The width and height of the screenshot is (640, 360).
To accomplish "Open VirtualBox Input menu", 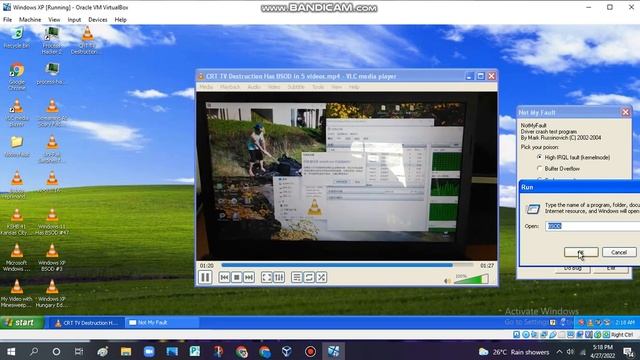I will 74,20.
